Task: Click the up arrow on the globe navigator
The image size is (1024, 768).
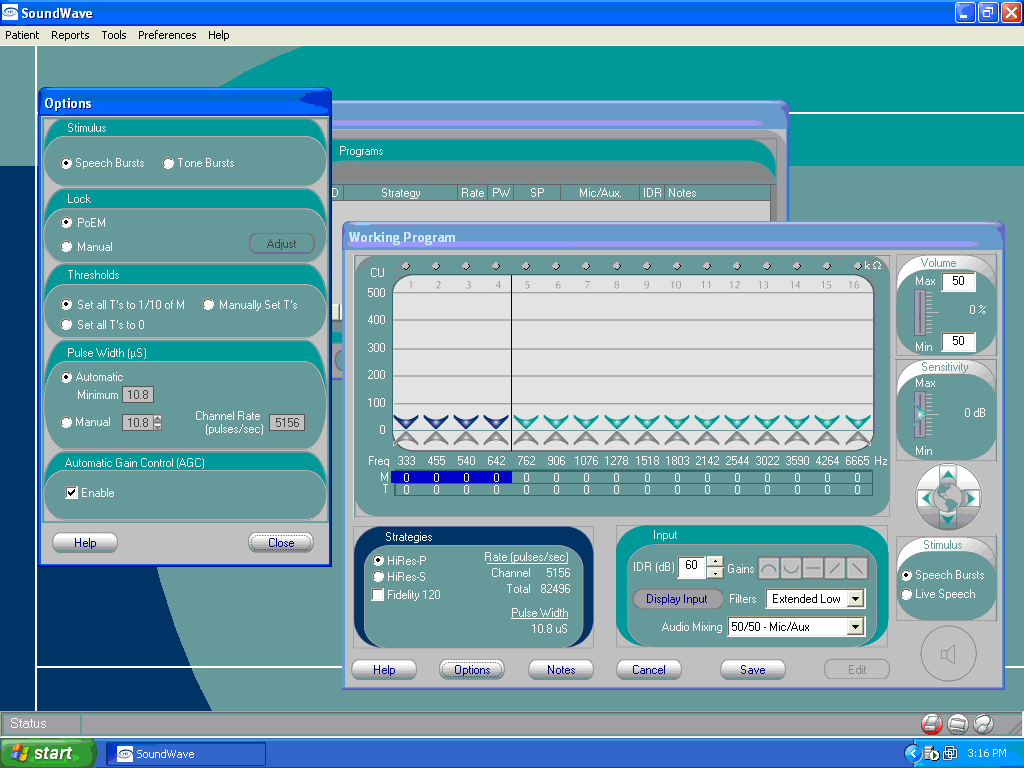Action: pos(948,474)
